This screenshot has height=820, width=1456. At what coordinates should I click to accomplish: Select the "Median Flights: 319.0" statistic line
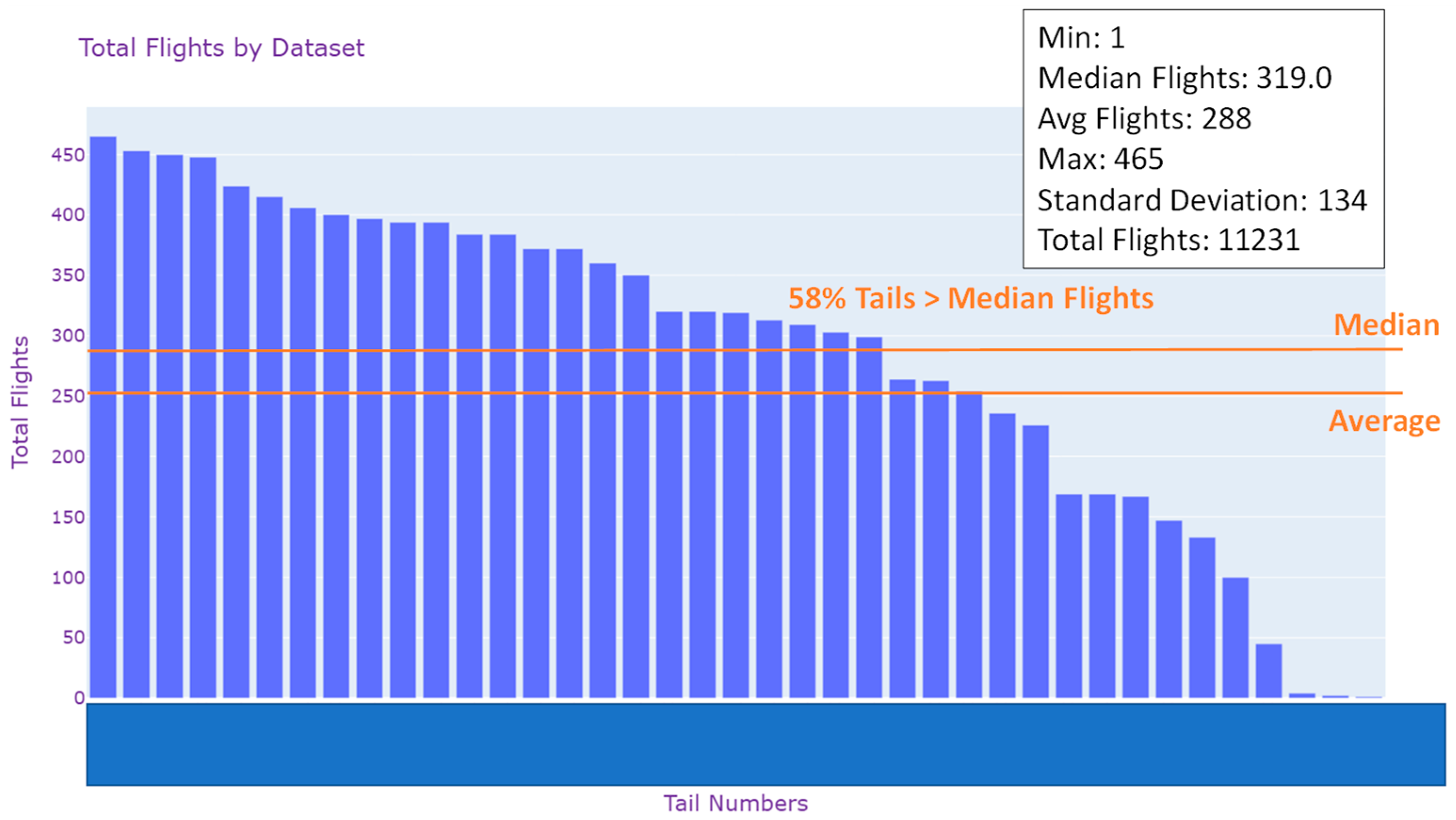click(x=1185, y=78)
